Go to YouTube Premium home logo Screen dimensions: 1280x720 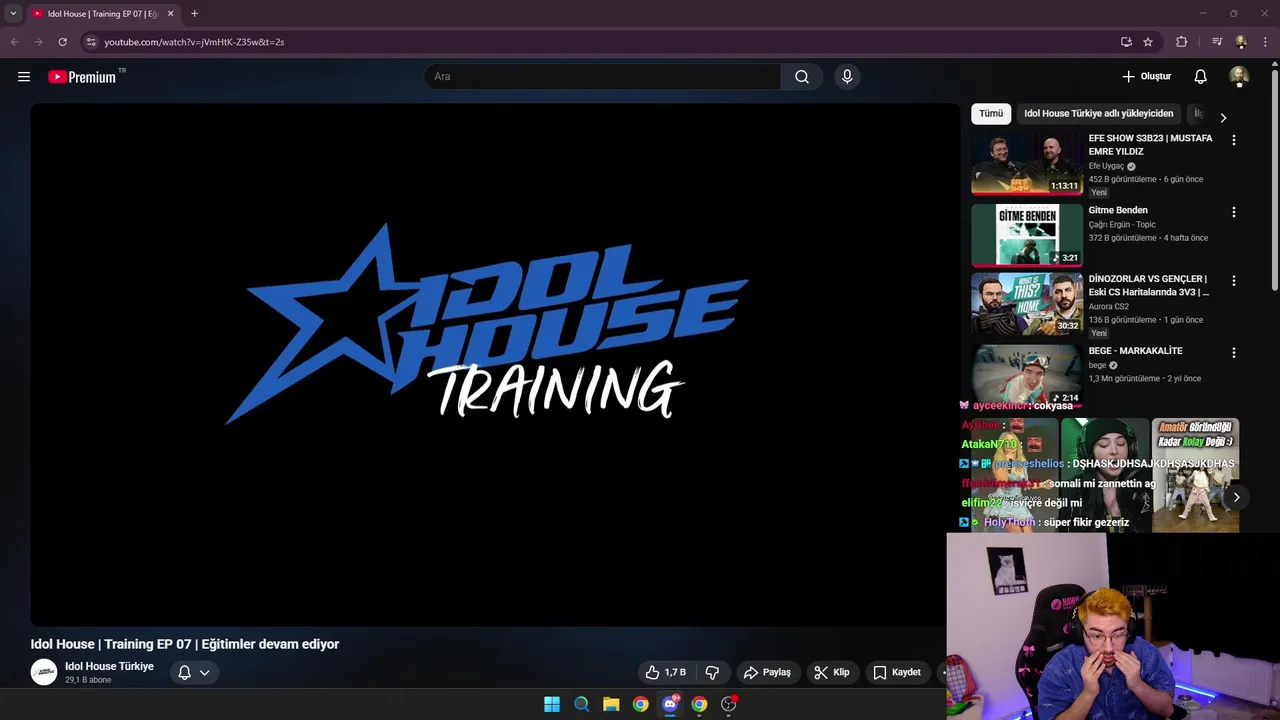tap(82, 77)
